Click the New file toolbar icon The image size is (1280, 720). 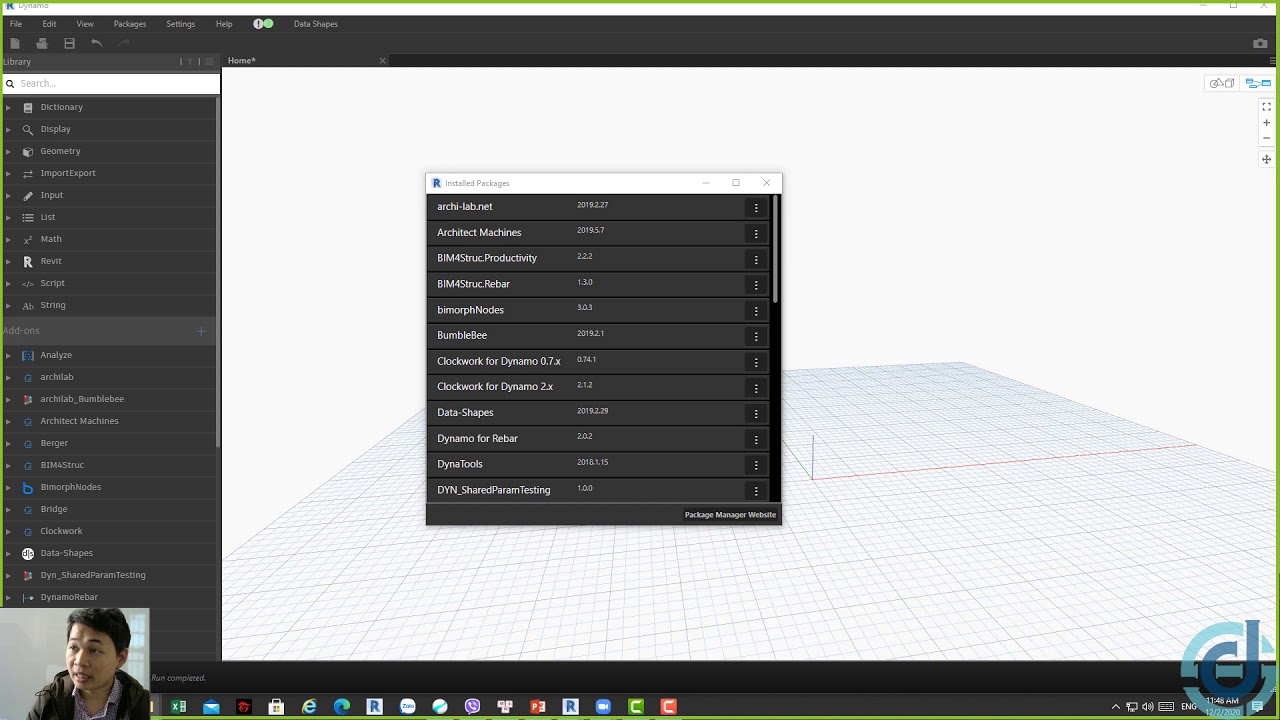(15, 43)
